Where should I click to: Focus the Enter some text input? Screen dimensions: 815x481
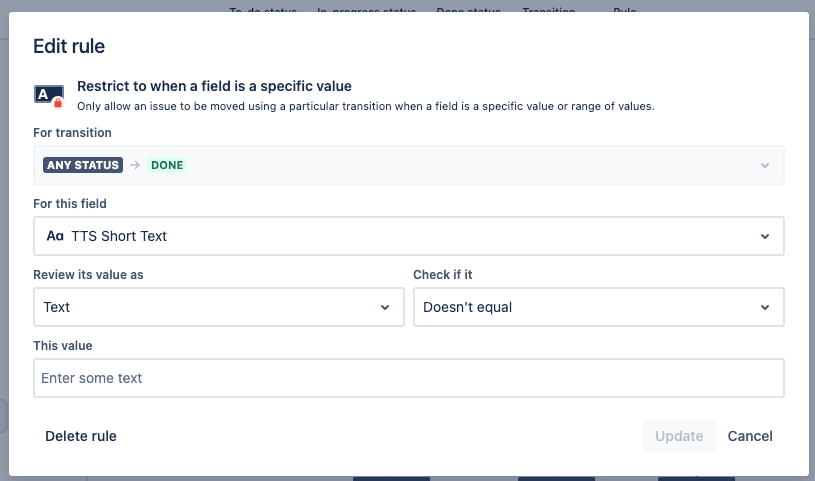tap(409, 378)
